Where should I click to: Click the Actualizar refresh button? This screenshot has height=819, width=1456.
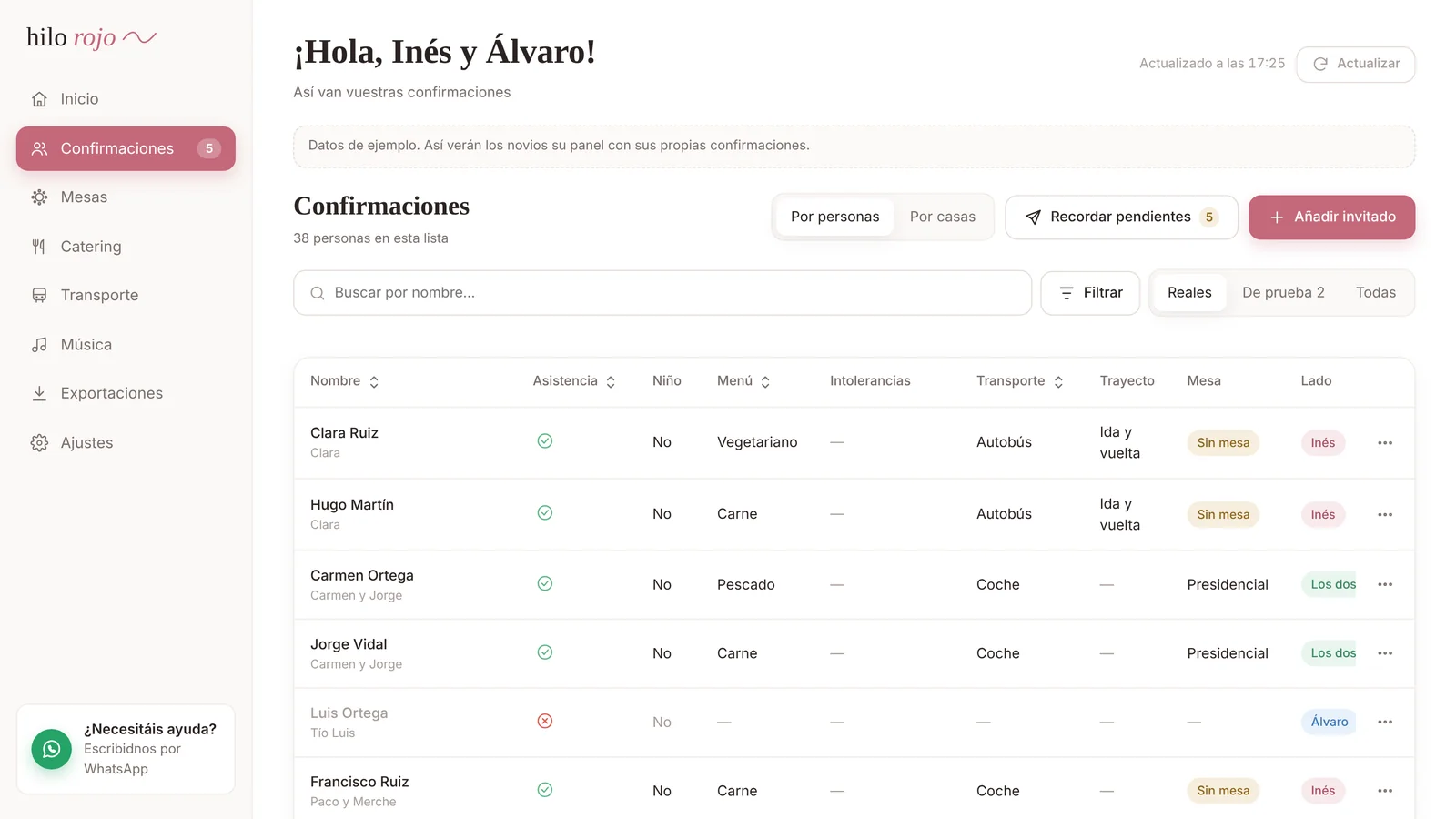coord(1356,64)
